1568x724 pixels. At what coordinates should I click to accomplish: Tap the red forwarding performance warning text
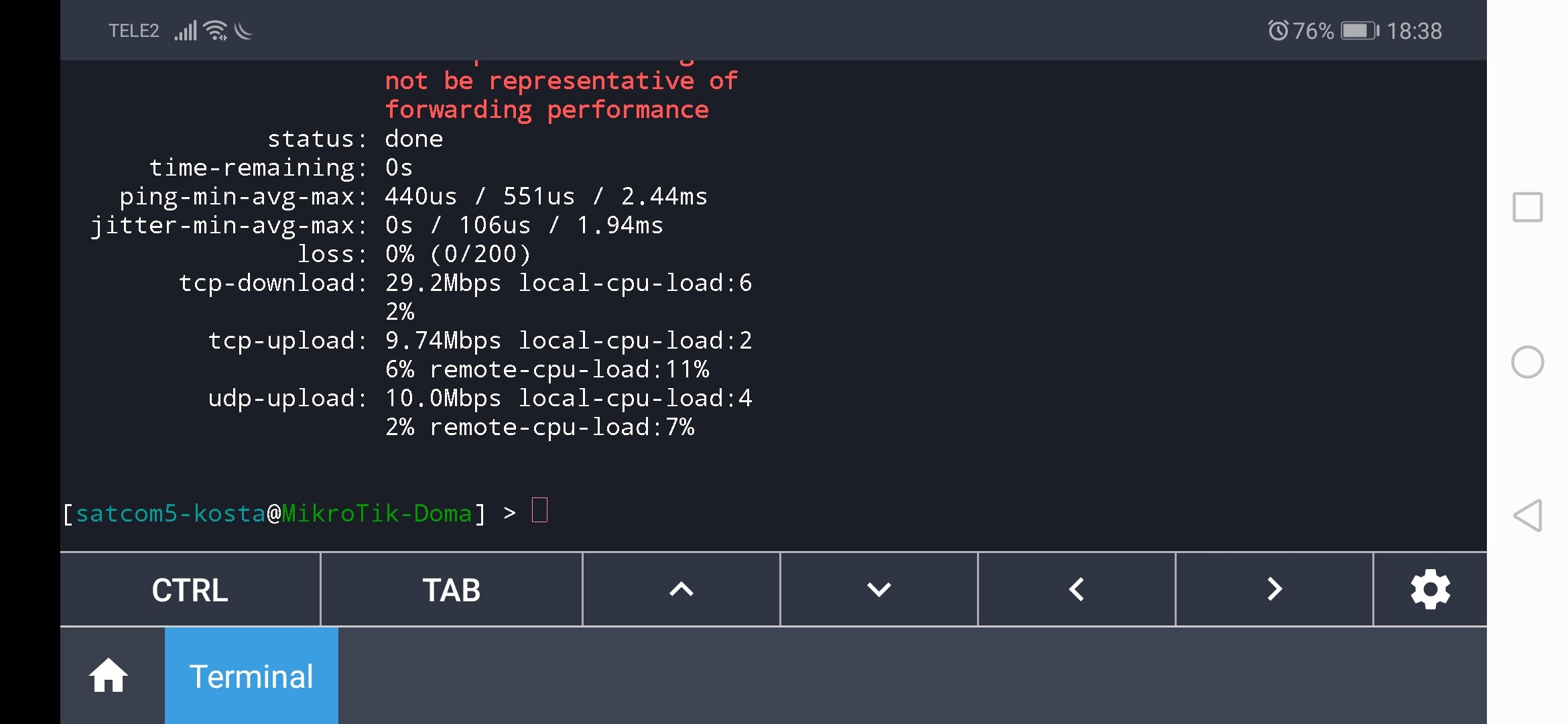(x=546, y=110)
